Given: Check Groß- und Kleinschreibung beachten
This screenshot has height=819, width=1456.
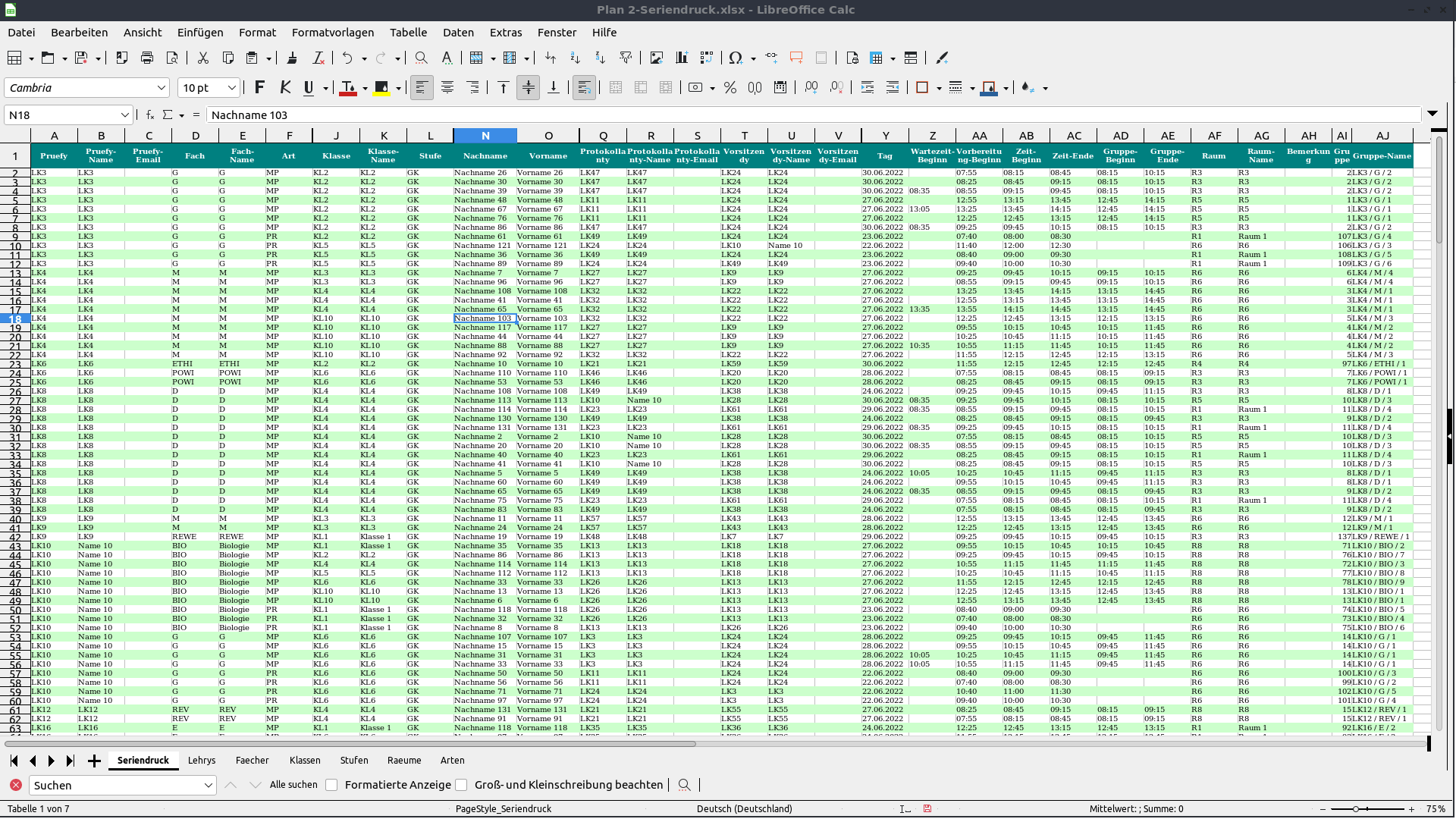Looking at the screenshot, I should tap(461, 785).
